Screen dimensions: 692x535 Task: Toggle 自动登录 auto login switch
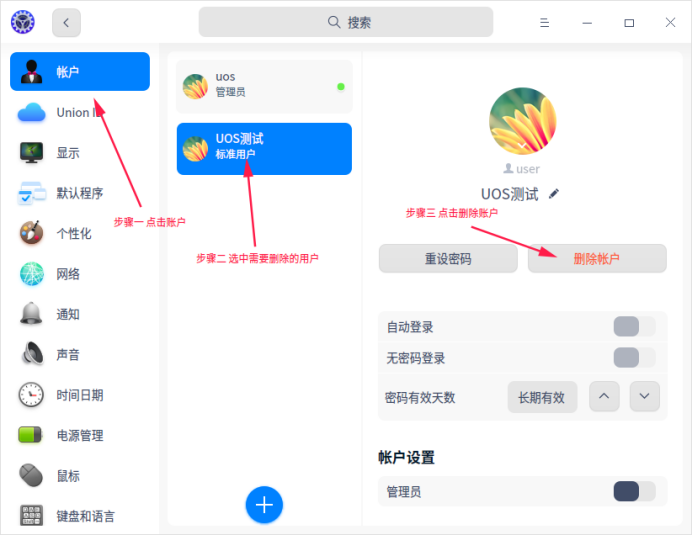pos(634,327)
